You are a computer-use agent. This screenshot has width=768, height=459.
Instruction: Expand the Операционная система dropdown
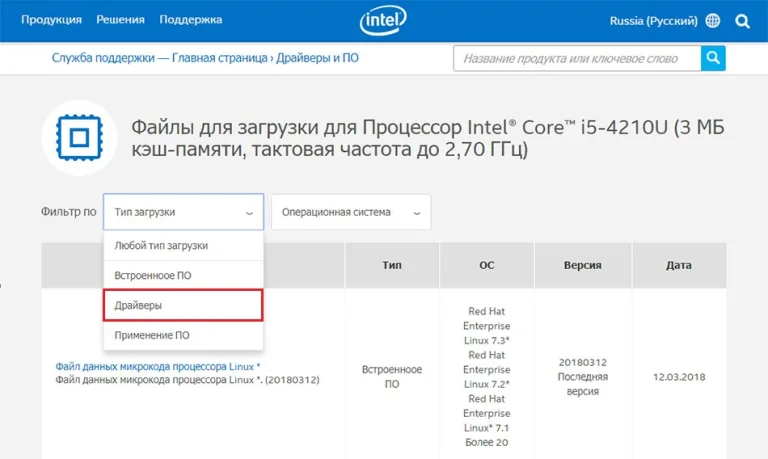351,212
